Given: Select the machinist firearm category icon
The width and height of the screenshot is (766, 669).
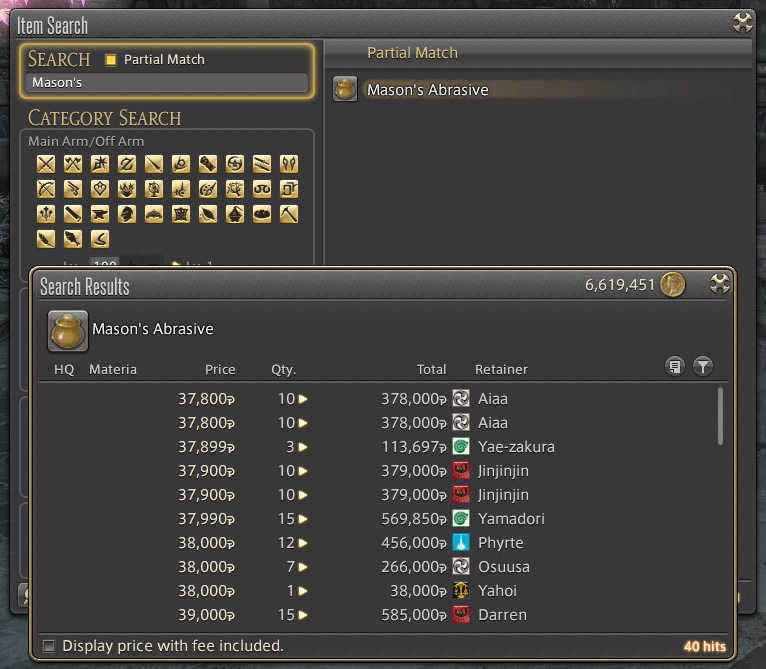Looking at the screenshot, I should point(73,189).
